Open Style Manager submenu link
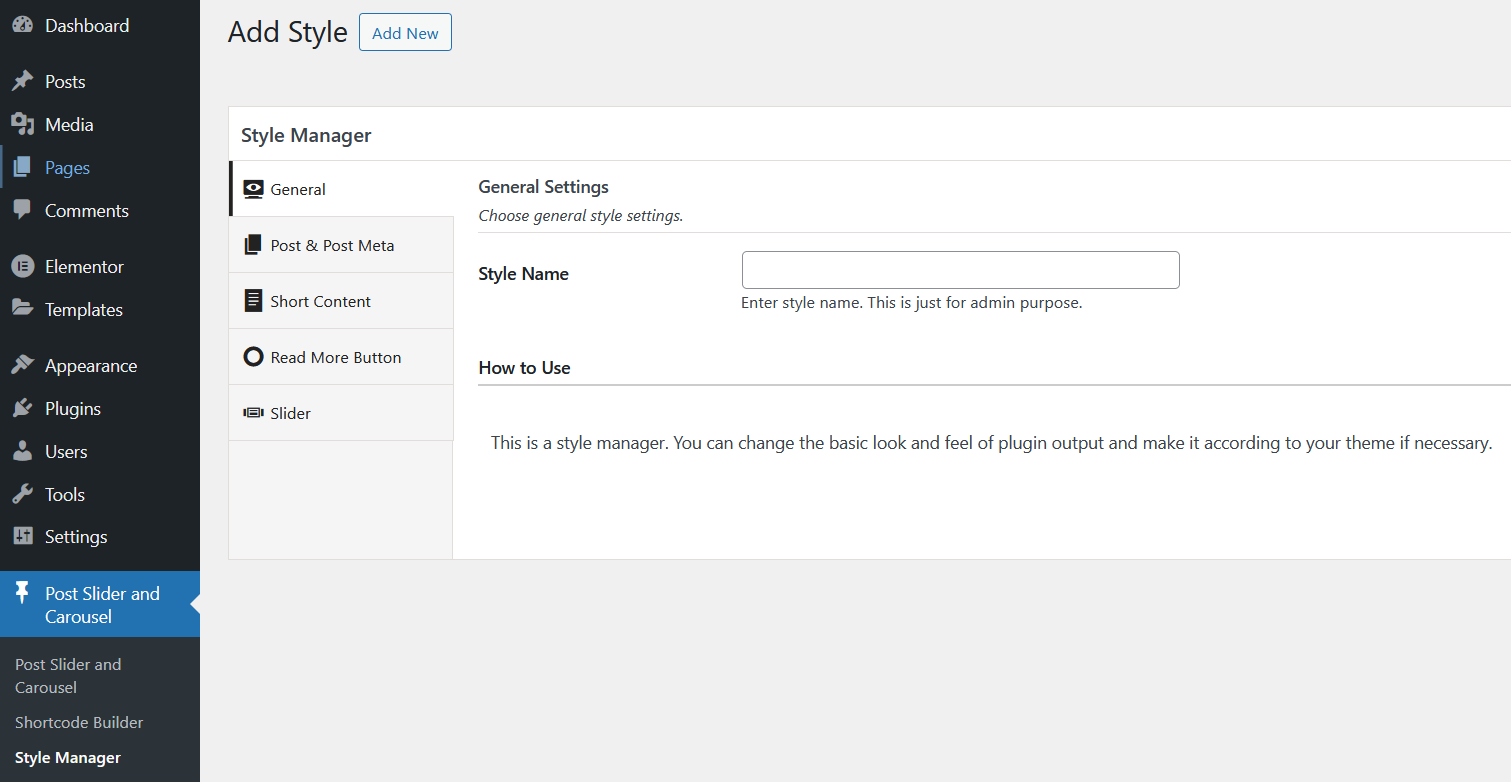 [68, 758]
